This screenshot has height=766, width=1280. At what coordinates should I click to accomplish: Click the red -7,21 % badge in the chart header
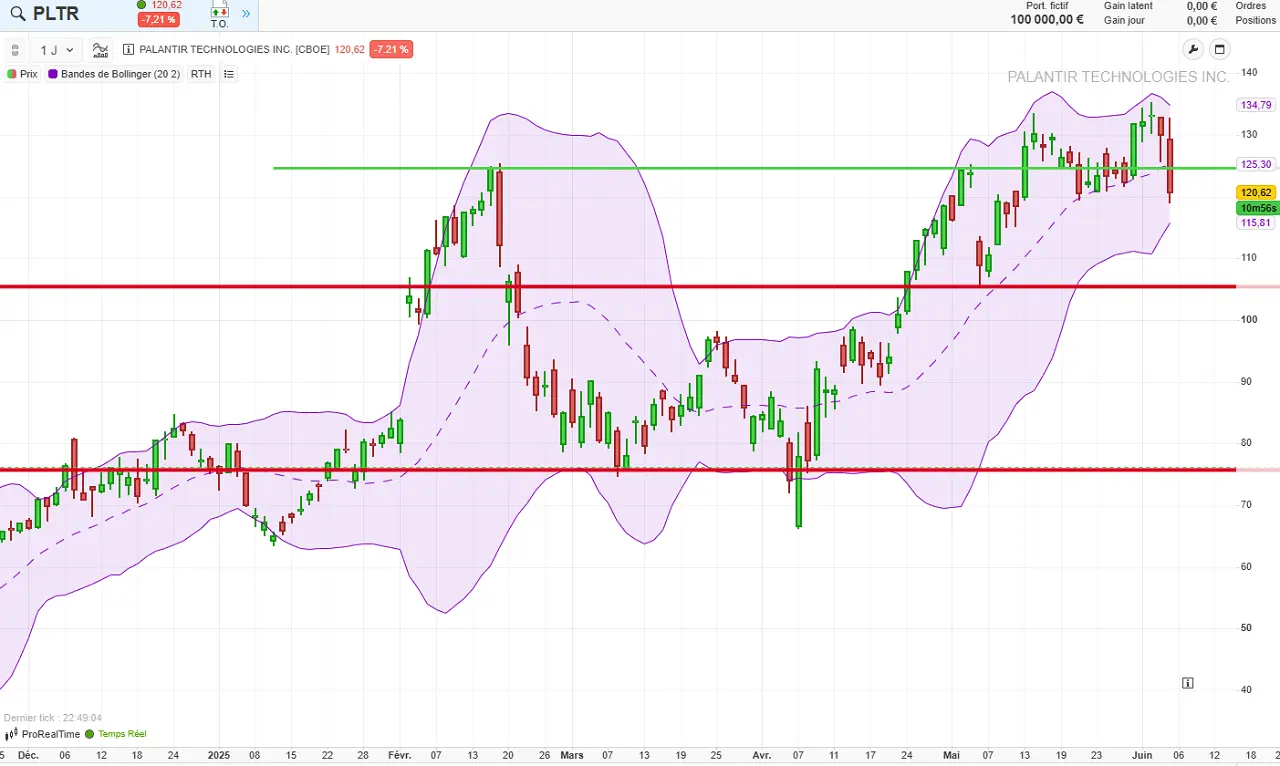coord(390,50)
